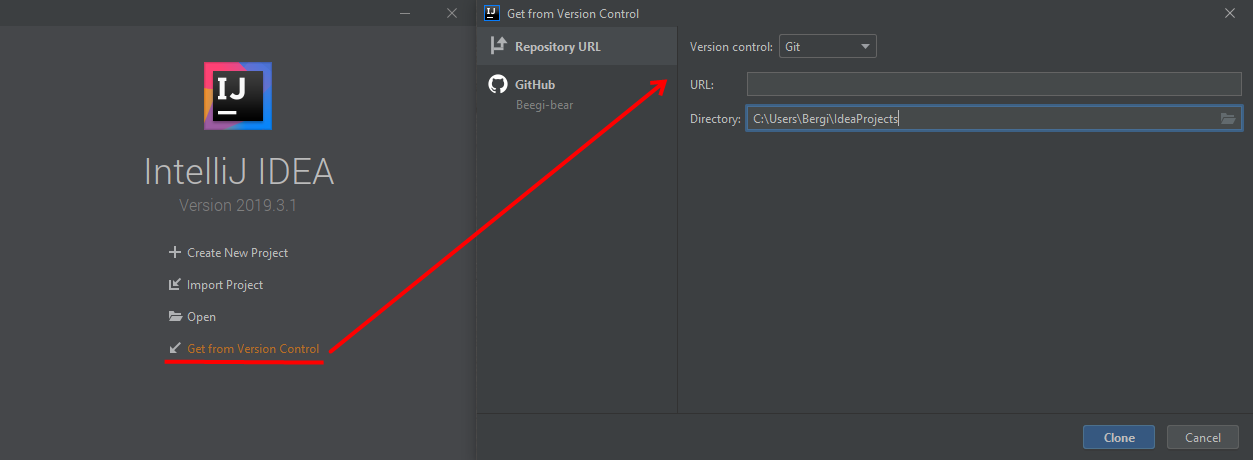Click the Get from Version Control arrow icon
Screen dimensions: 1253x460
[175, 349]
